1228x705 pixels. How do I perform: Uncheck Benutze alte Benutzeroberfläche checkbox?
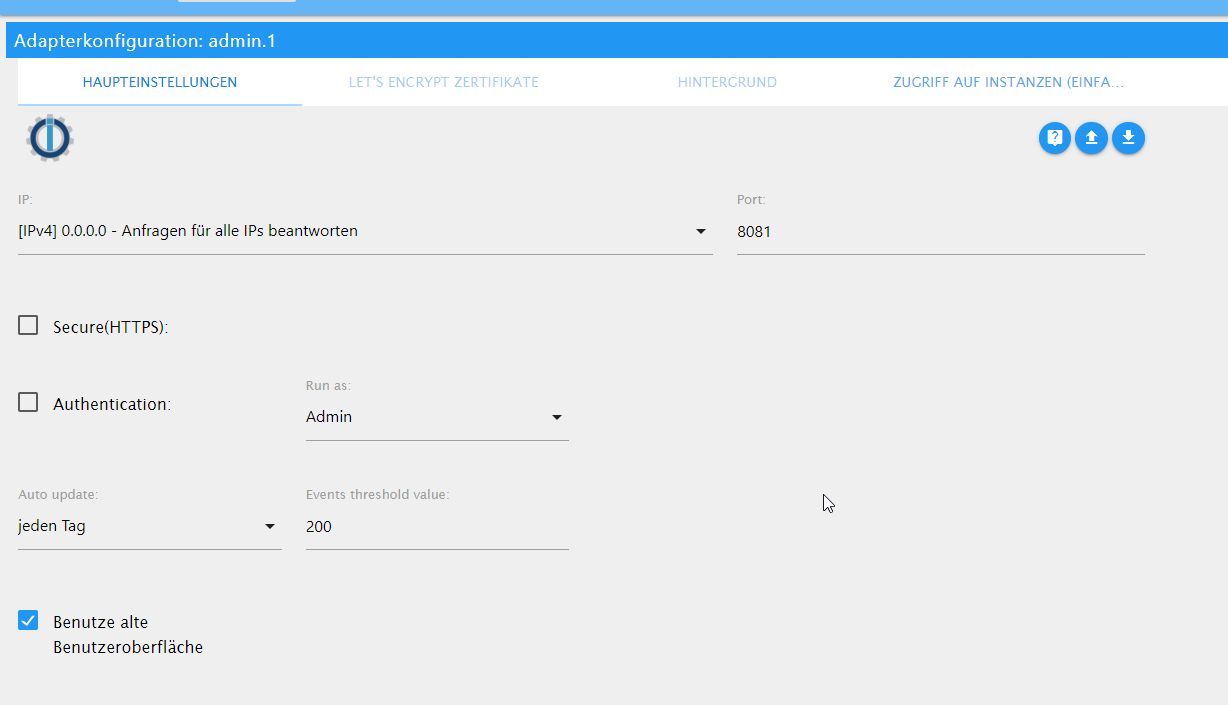click(28, 620)
